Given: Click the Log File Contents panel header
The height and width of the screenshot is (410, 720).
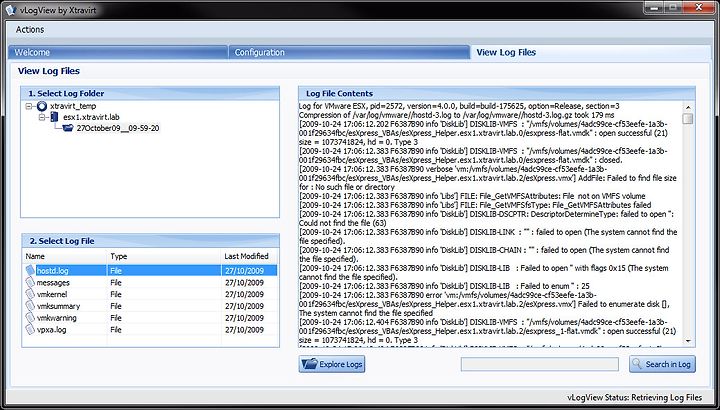Looking at the screenshot, I should click(x=496, y=93).
